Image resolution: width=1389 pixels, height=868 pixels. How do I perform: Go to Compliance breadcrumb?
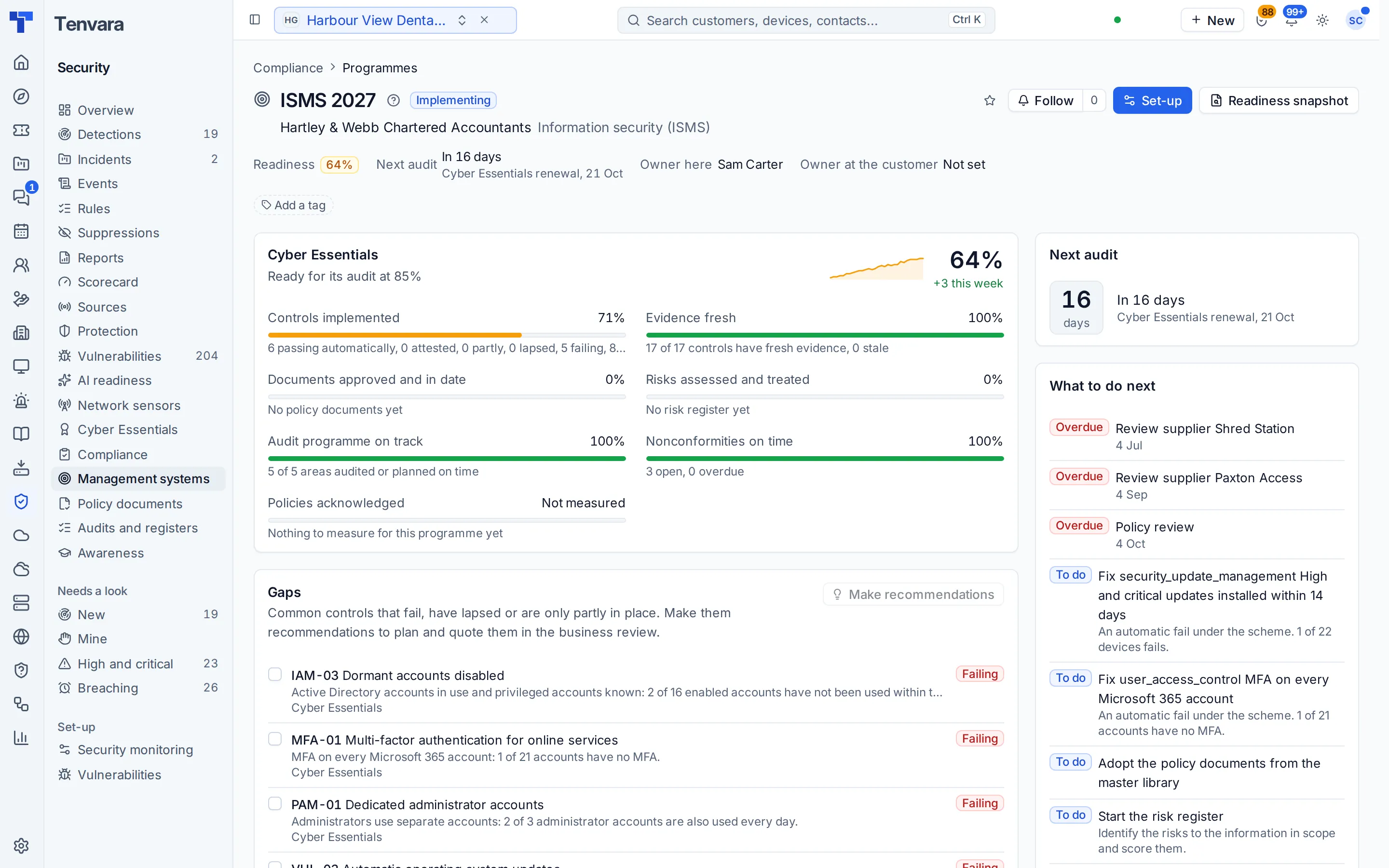tap(288, 68)
